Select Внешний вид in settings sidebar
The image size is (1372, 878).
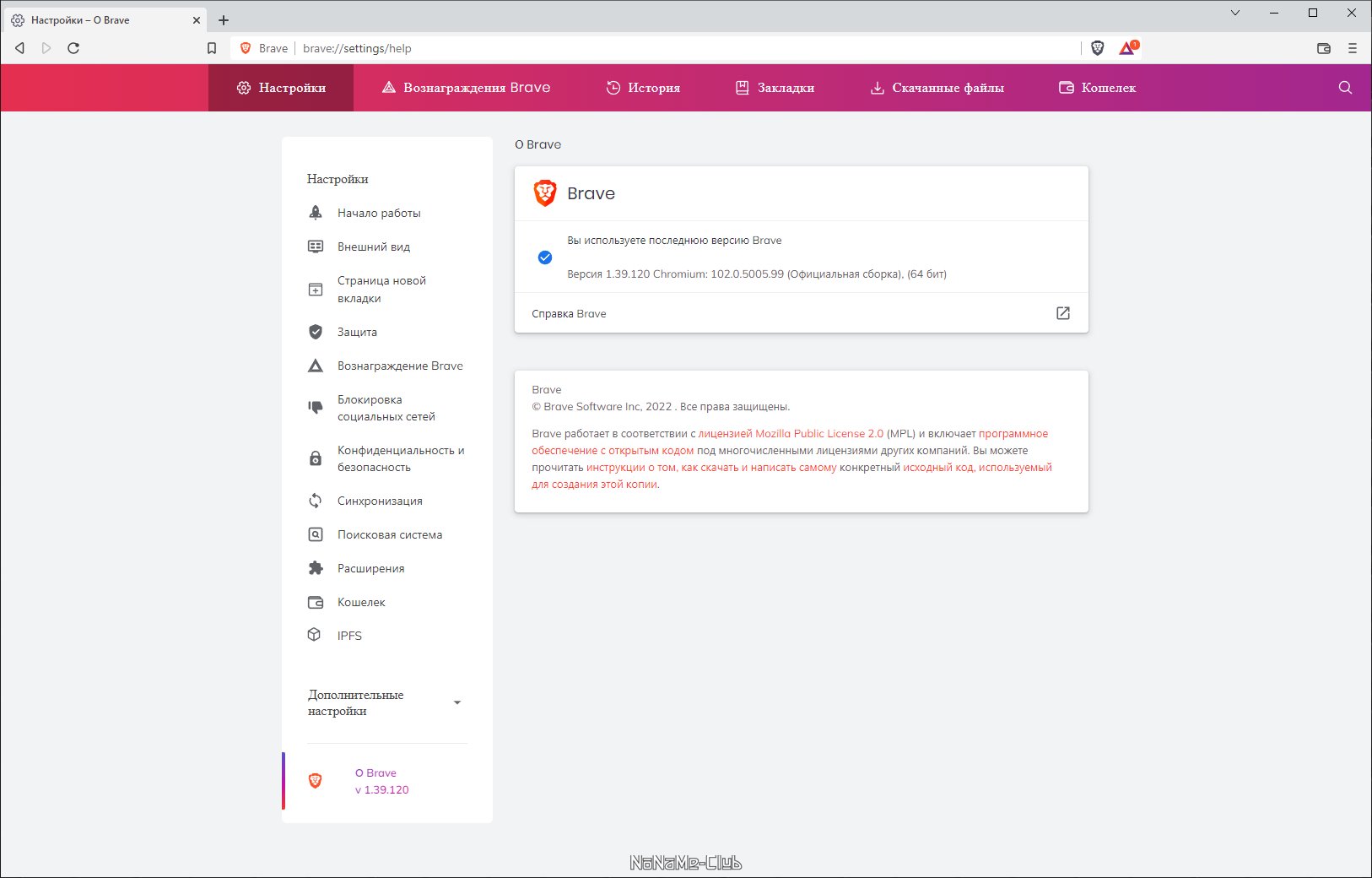pos(374,247)
